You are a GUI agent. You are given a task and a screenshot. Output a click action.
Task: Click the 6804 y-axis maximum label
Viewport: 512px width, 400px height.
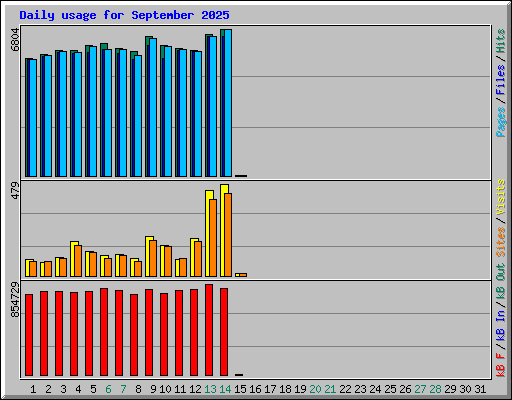(x=15, y=40)
